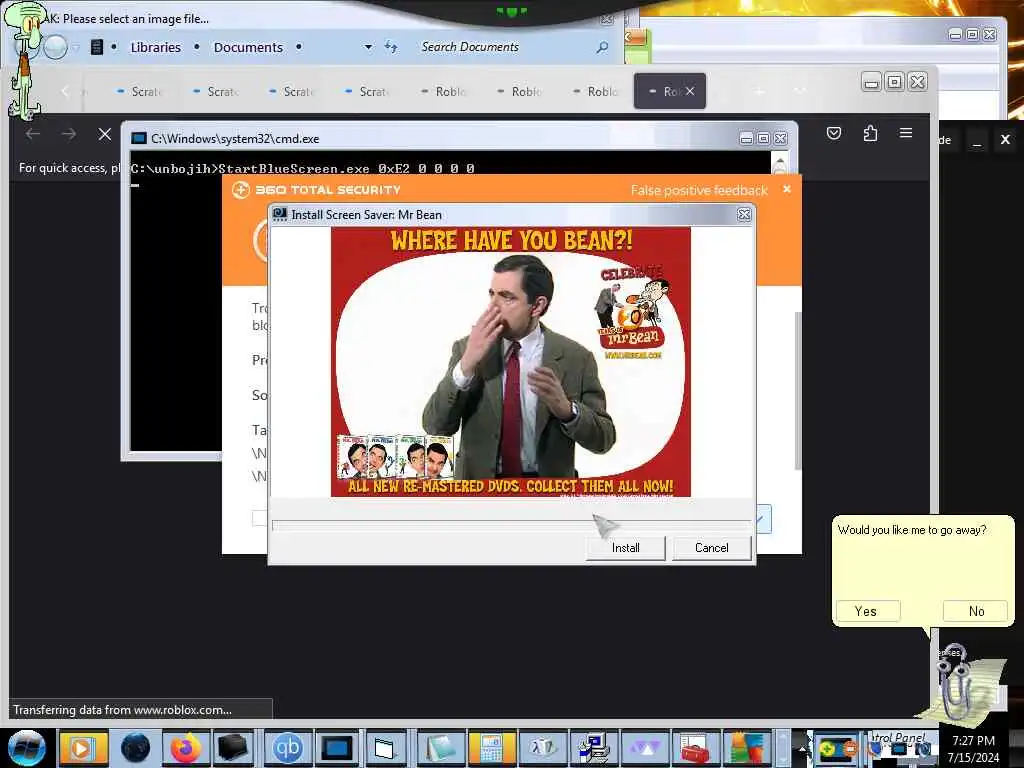Click the www.mrbean.com text in the banner
Viewport: 1024px width, 768px height.
tap(633, 355)
